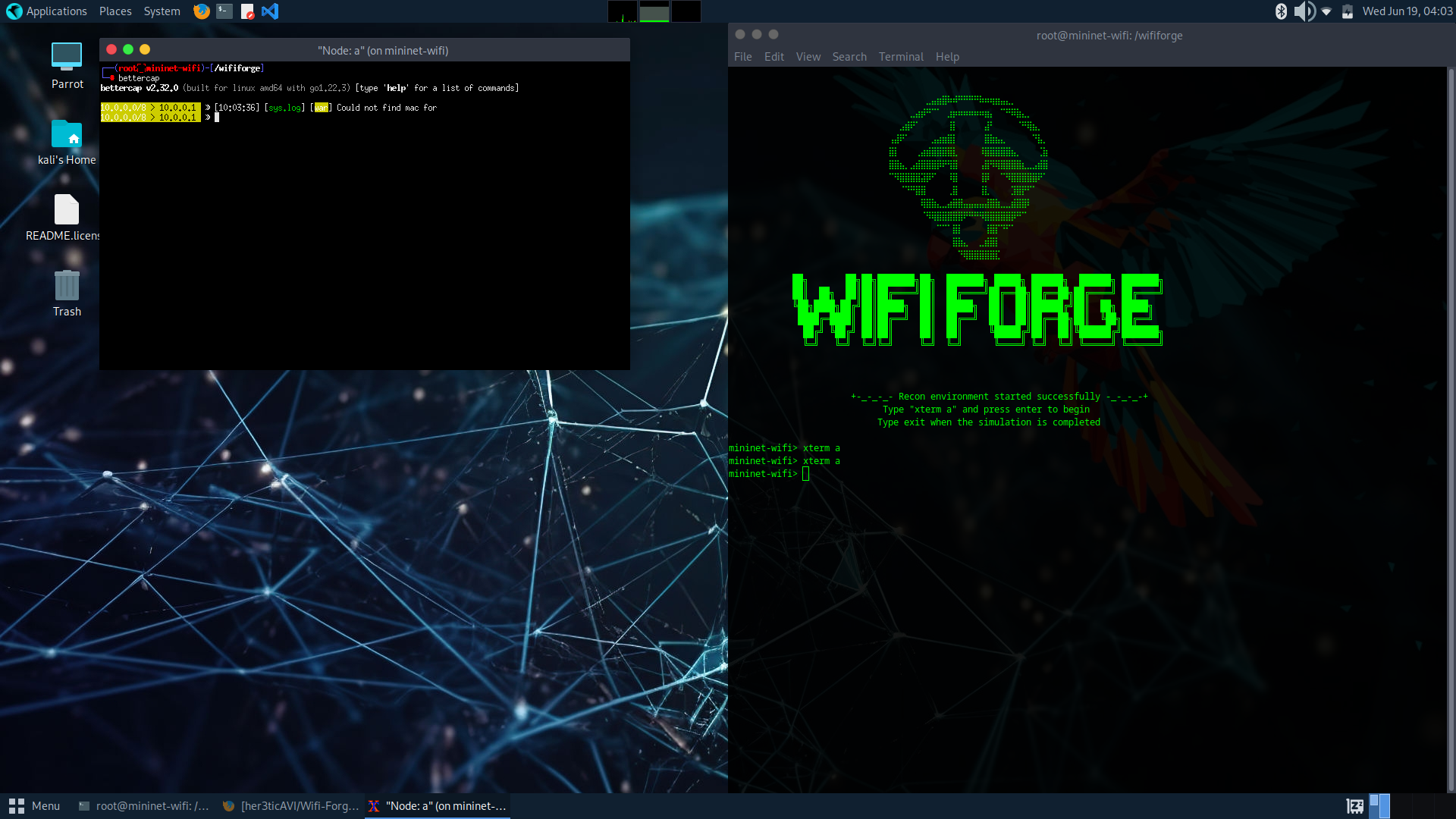The width and height of the screenshot is (1456, 819).
Task: Switch to her3ticAVI/Wifi-Forge Firefox taskbar window
Action: [291, 806]
